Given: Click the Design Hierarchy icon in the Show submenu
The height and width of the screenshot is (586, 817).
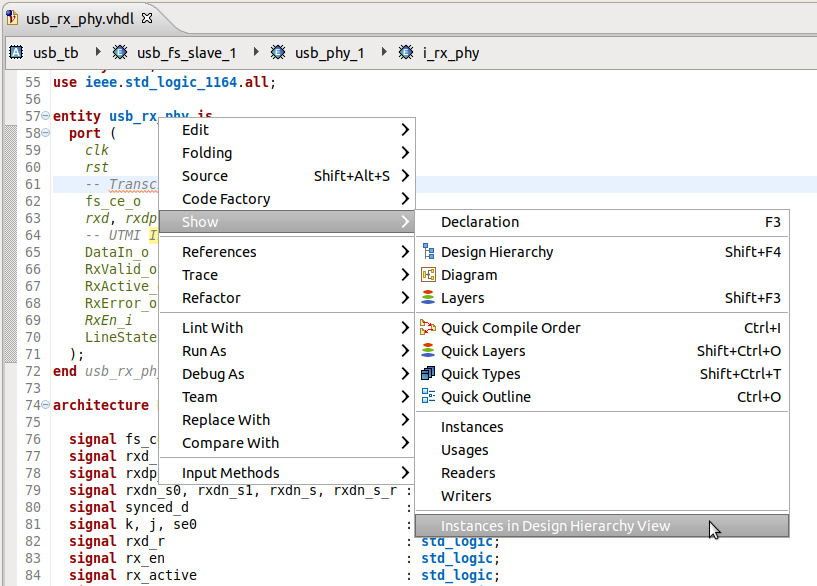Looking at the screenshot, I should tap(431, 252).
